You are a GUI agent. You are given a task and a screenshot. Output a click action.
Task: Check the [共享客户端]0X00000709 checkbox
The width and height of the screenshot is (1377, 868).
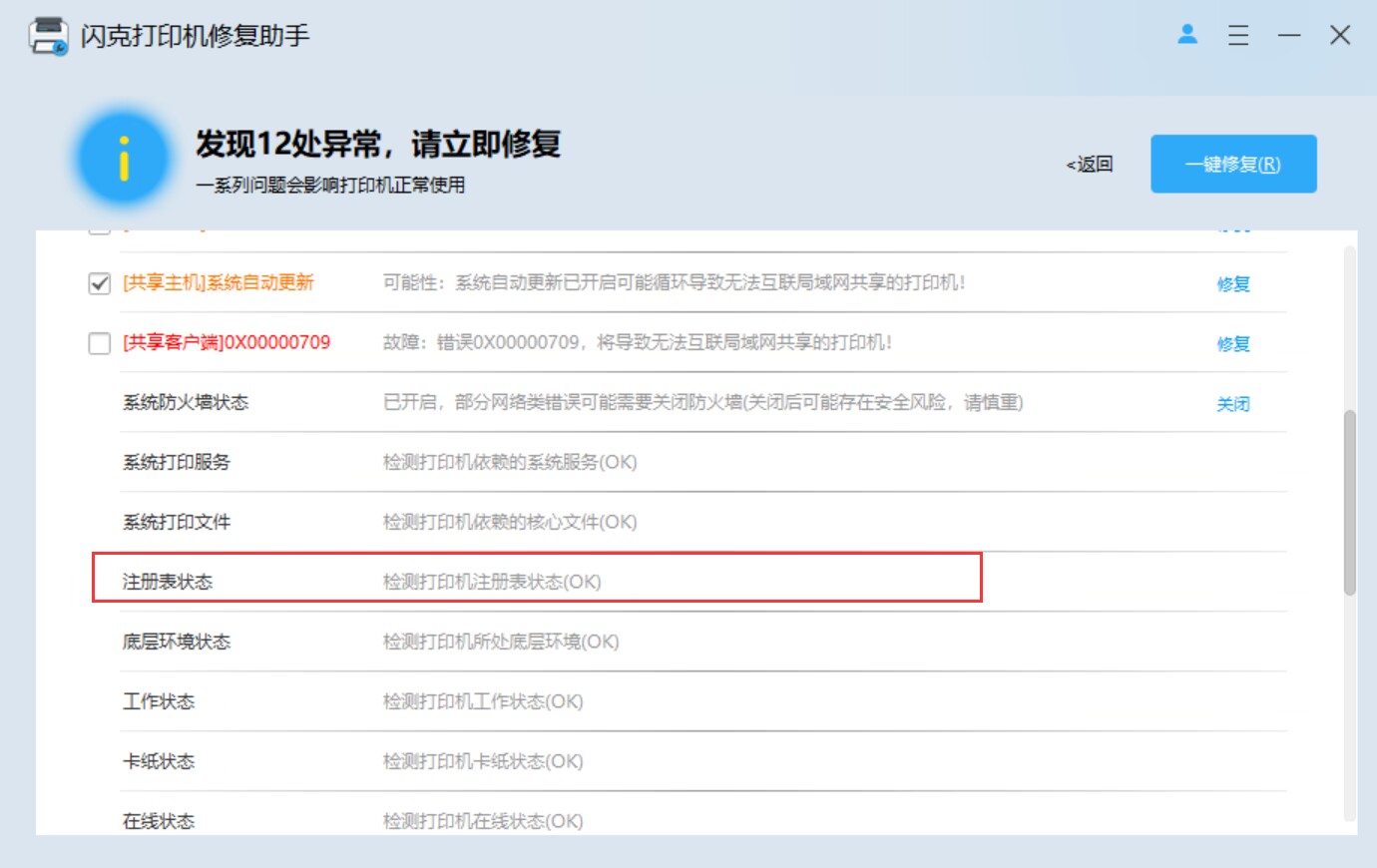(x=99, y=343)
